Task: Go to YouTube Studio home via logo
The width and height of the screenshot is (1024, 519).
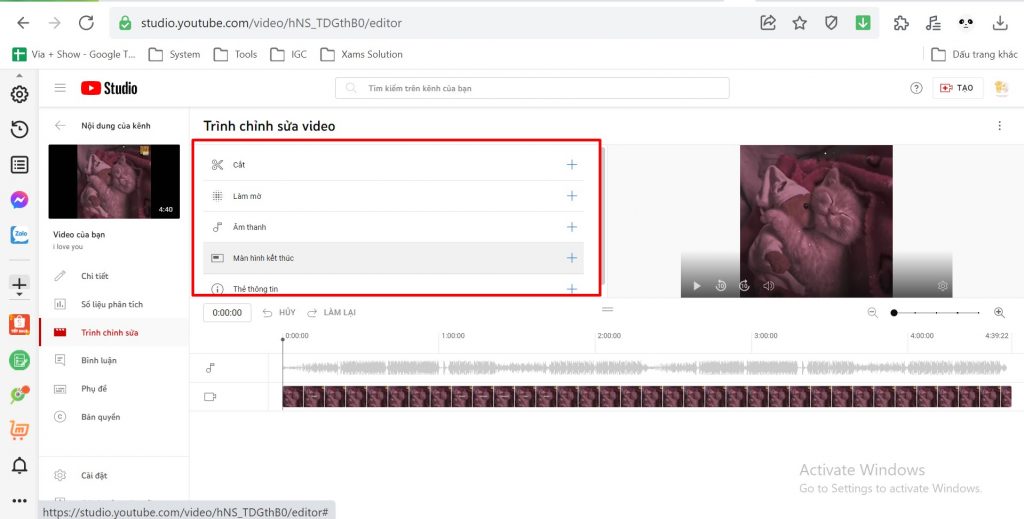Action: [109, 87]
